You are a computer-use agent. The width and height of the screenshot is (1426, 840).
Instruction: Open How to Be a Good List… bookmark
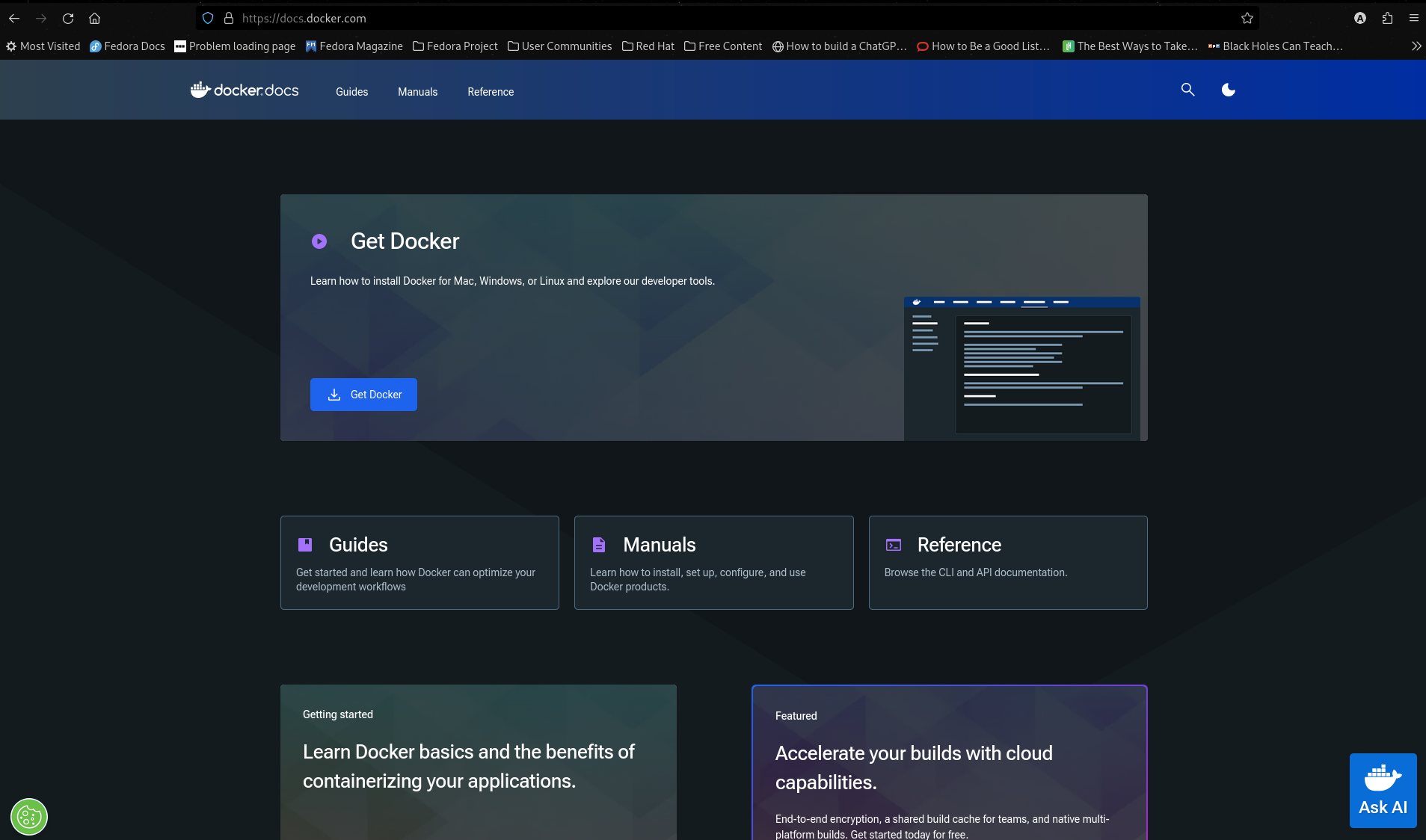coord(983,46)
